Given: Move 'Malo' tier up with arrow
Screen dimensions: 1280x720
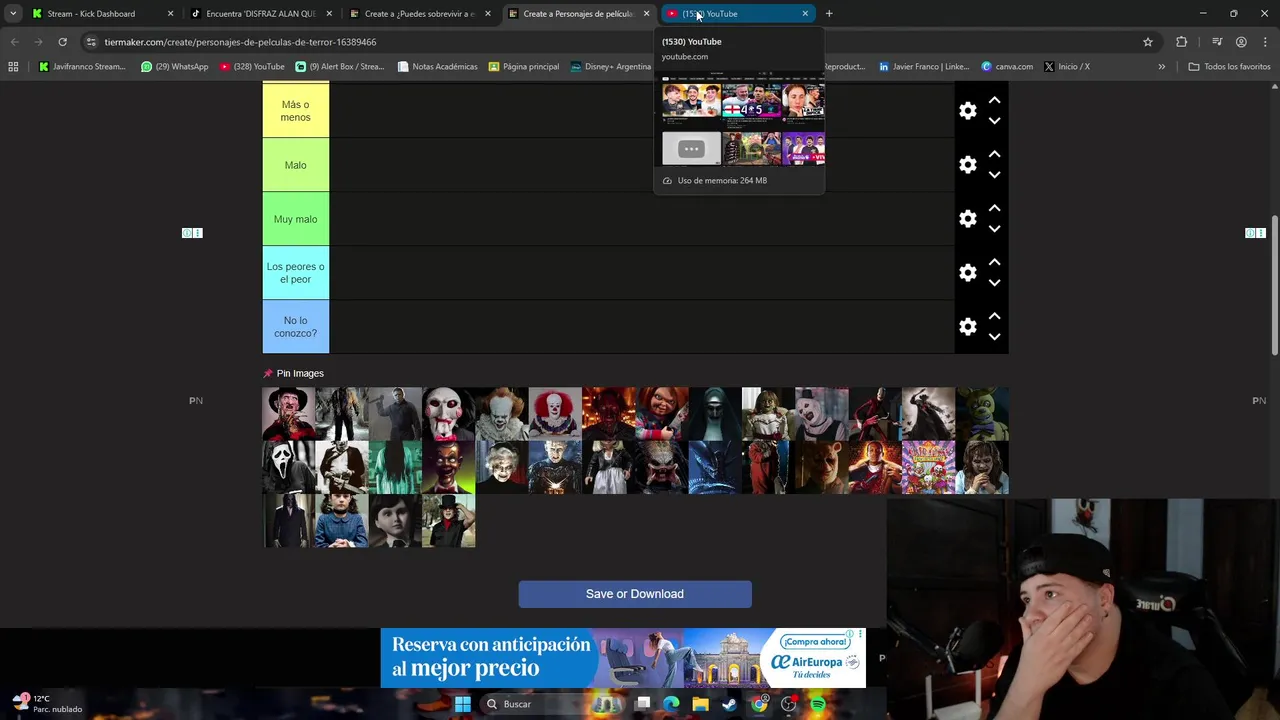Looking at the screenshot, I should coord(994,155).
